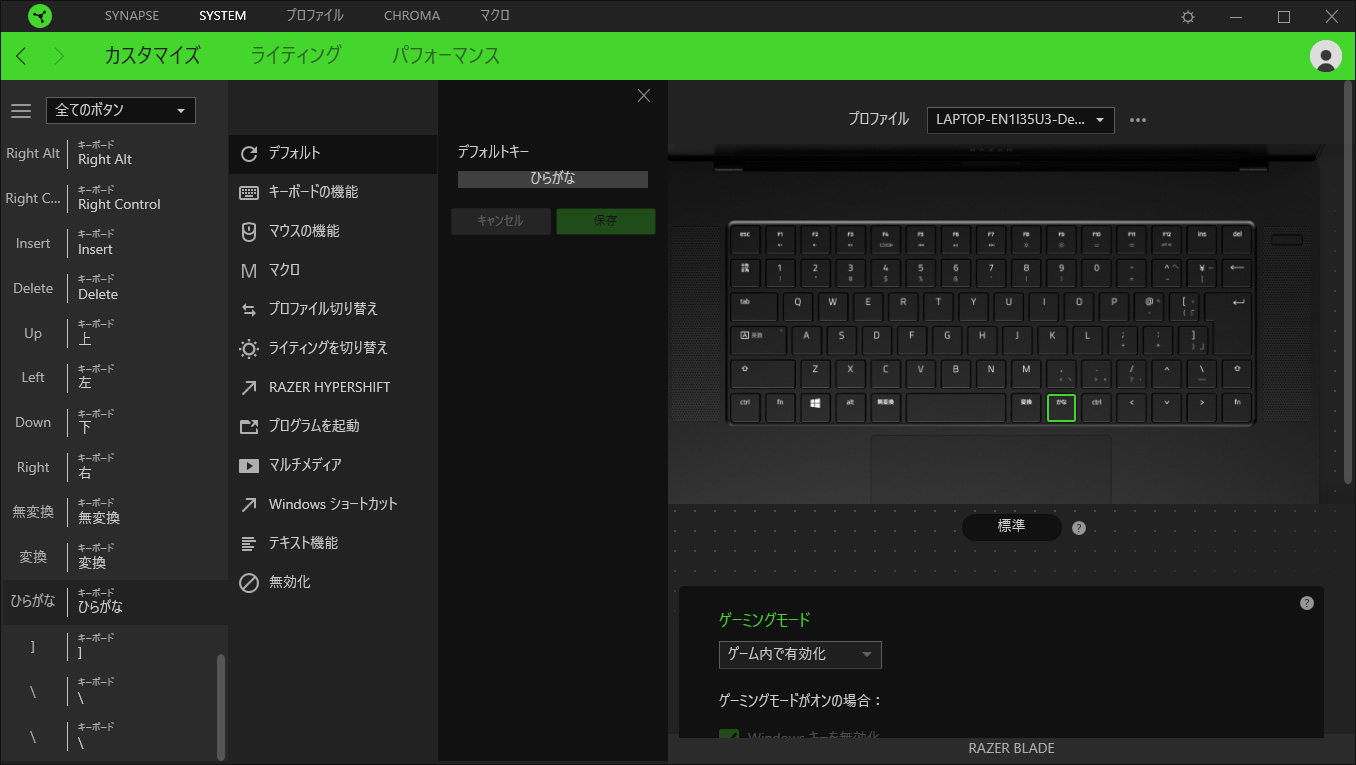
Task: Select the backspace arrow key on the keyboard
Action: click(1237, 272)
